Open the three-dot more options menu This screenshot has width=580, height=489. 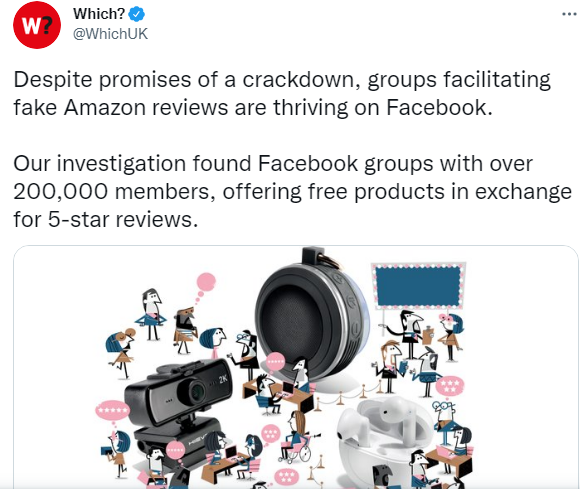(569, 14)
